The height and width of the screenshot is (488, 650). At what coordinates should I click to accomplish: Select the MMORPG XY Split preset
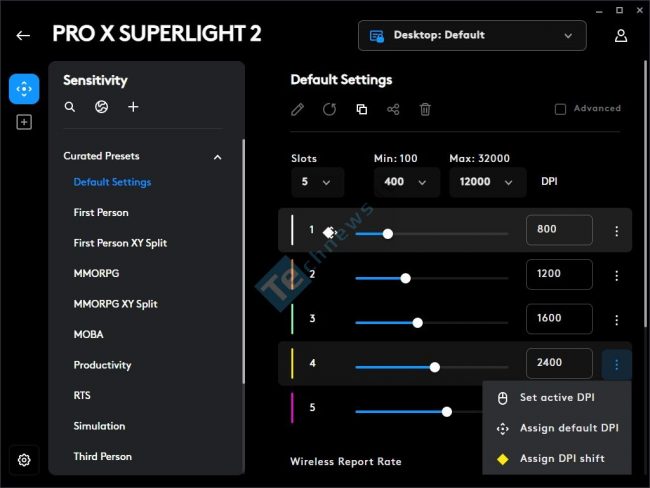click(116, 304)
